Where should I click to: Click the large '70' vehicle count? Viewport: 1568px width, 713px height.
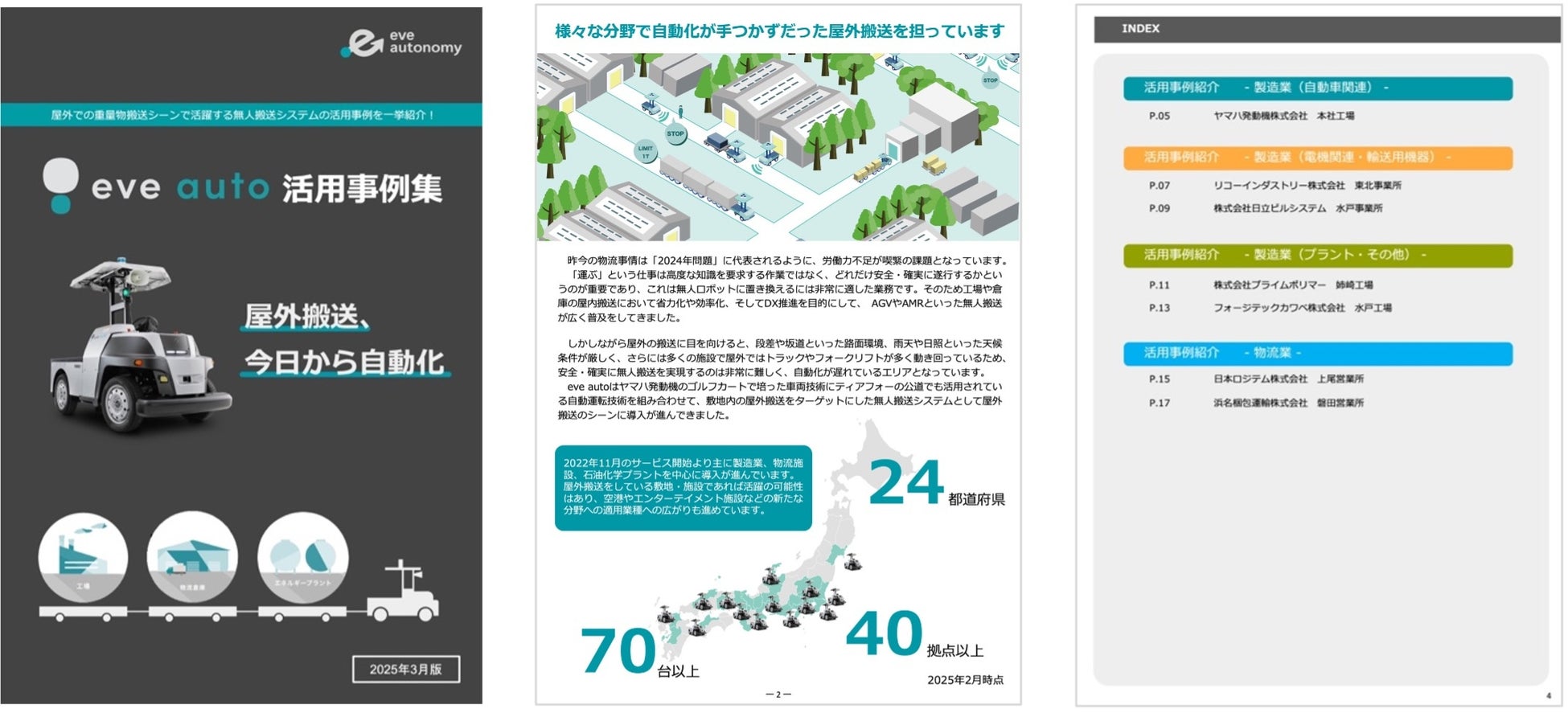coord(618,650)
